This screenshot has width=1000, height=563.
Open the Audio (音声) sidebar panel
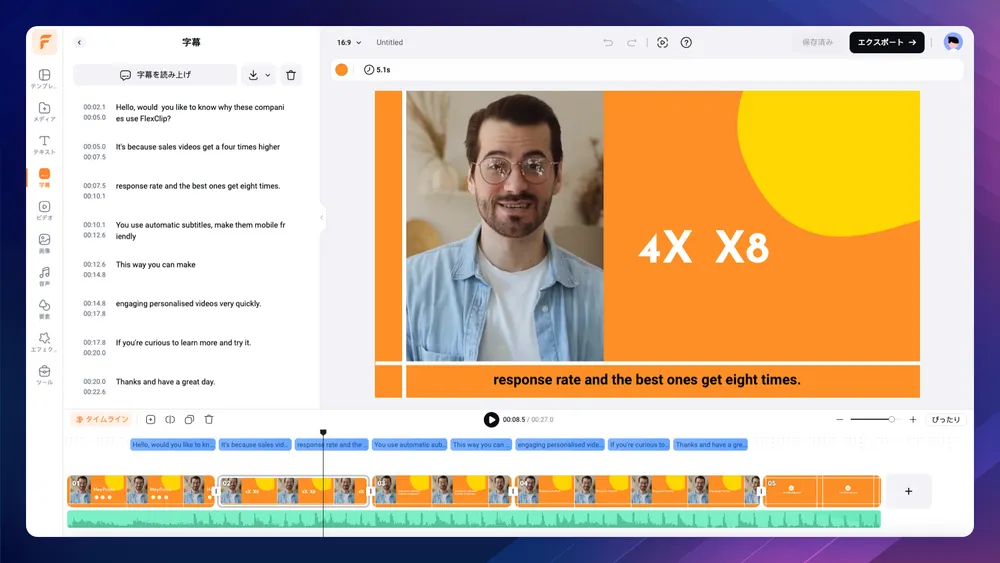coord(44,276)
